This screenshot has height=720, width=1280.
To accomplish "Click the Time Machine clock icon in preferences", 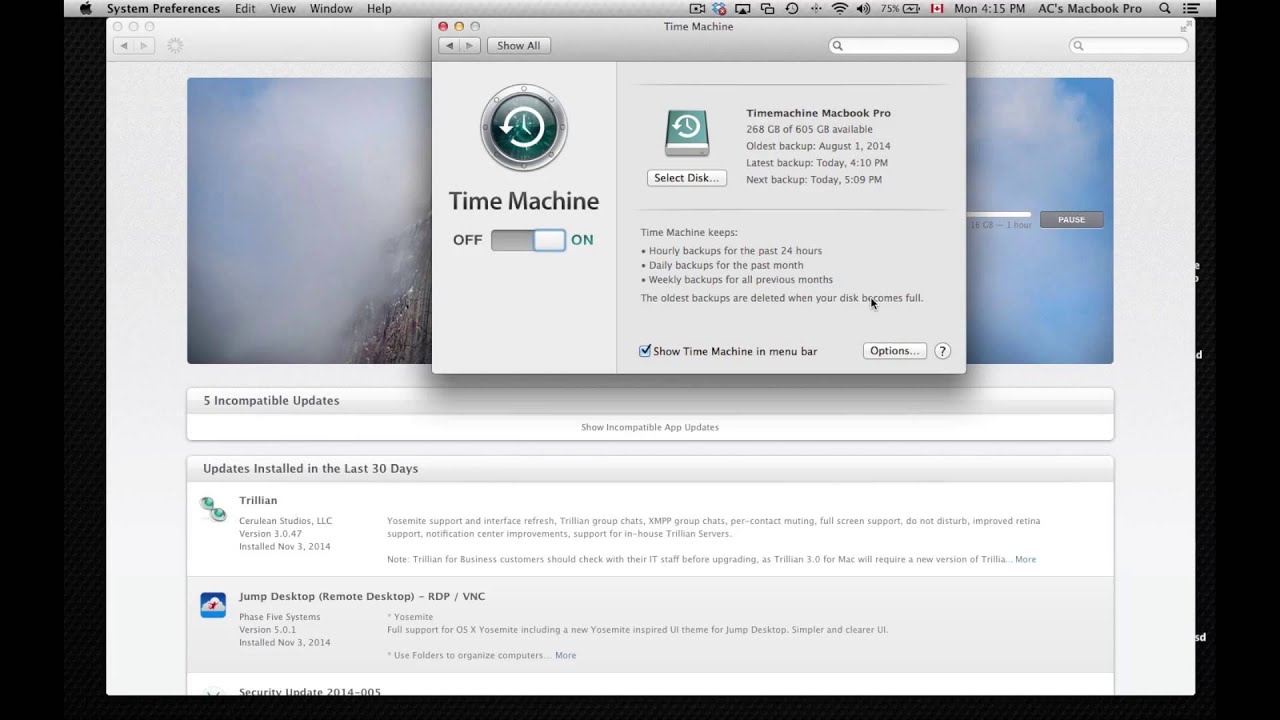I will tap(523, 128).
